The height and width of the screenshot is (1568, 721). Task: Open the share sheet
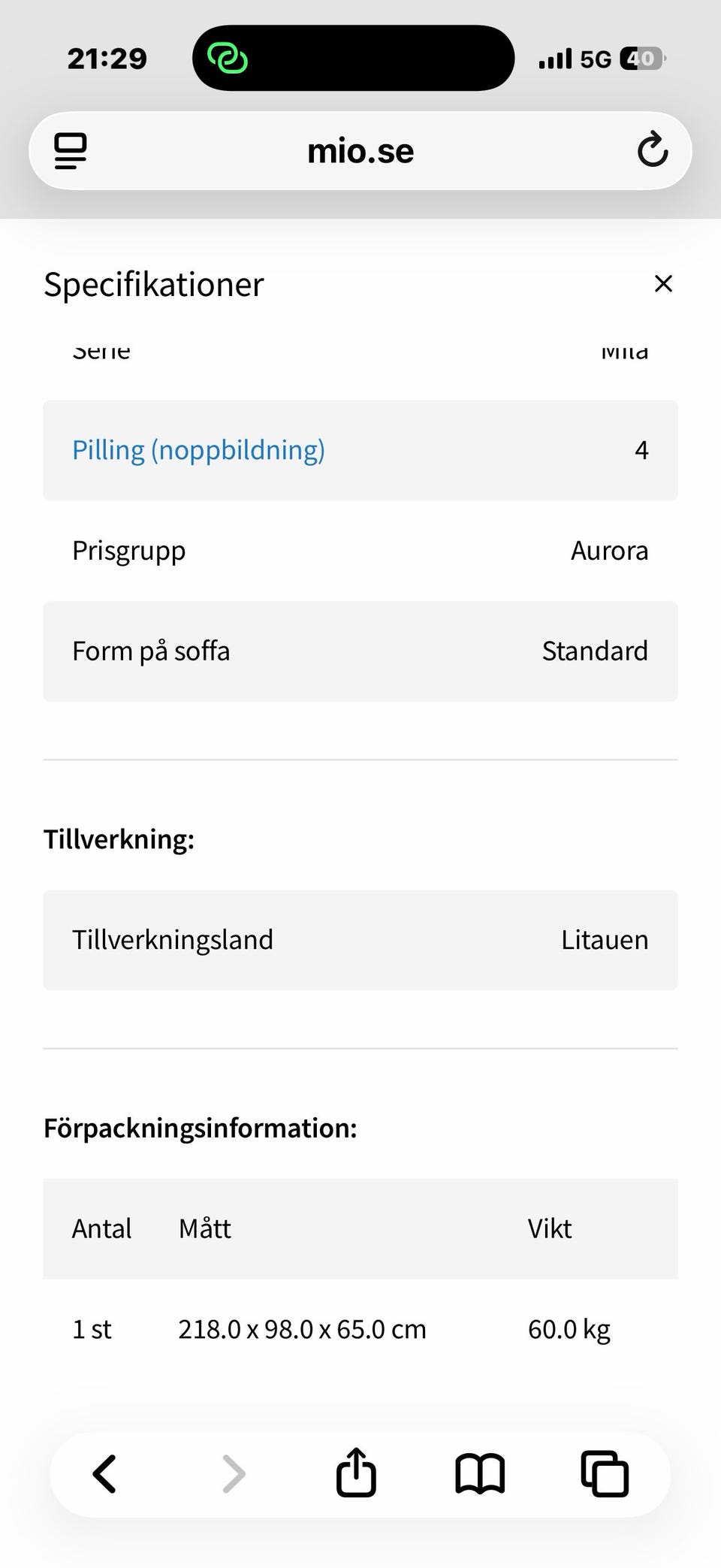pyautogui.click(x=356, y=1473)
